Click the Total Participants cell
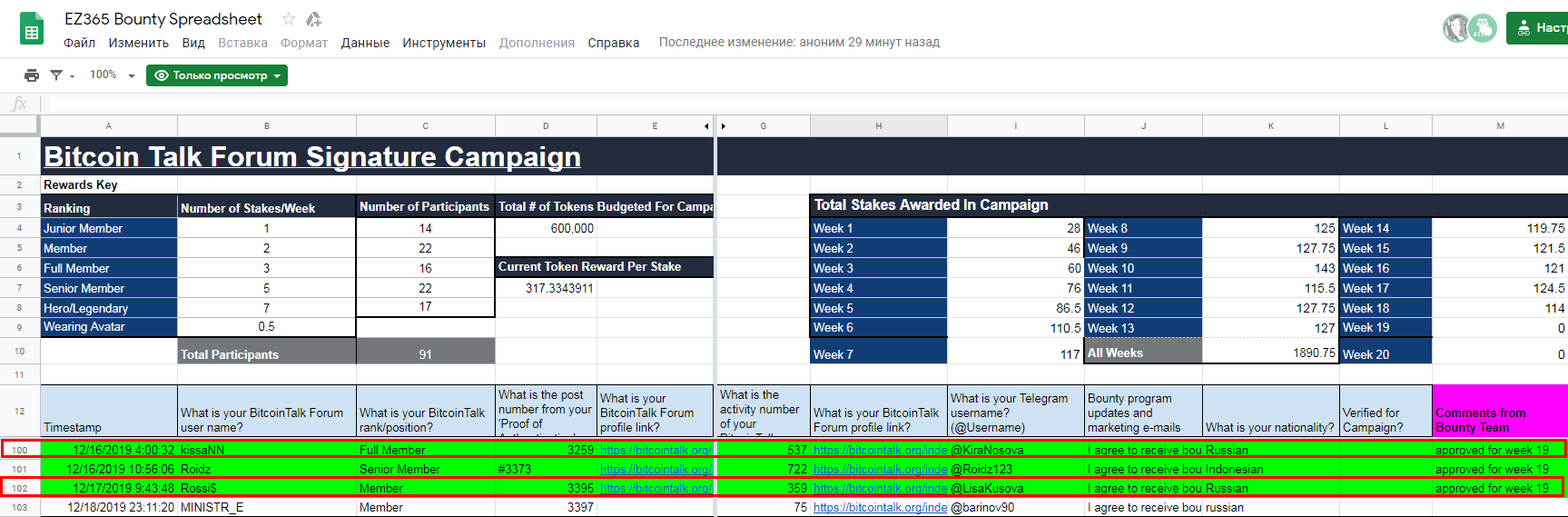Image resolution: width=1568 pixels, height=517 pixels. [x=267, y=352]
